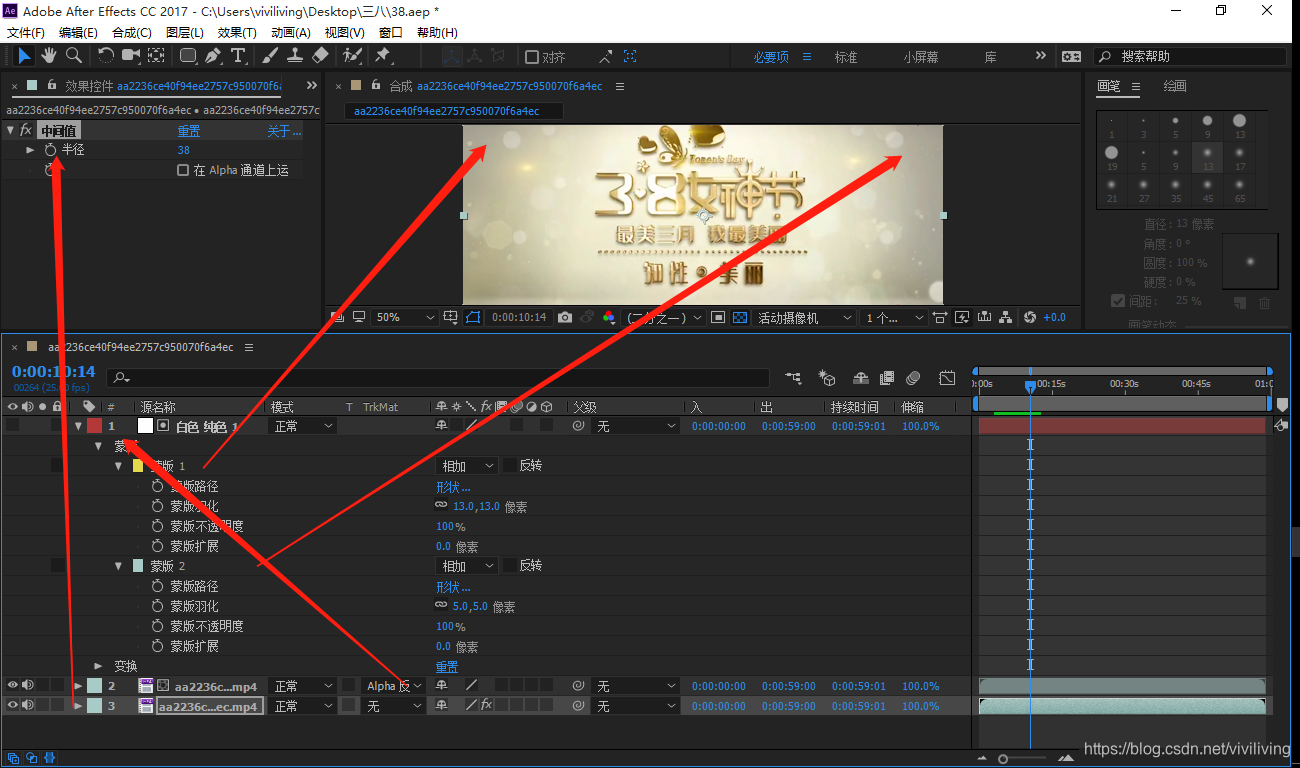Open 蒙版 1 相加 mode dropdown
The width and height of the screenshot is (1300, 768).
(x=467, y=465)
